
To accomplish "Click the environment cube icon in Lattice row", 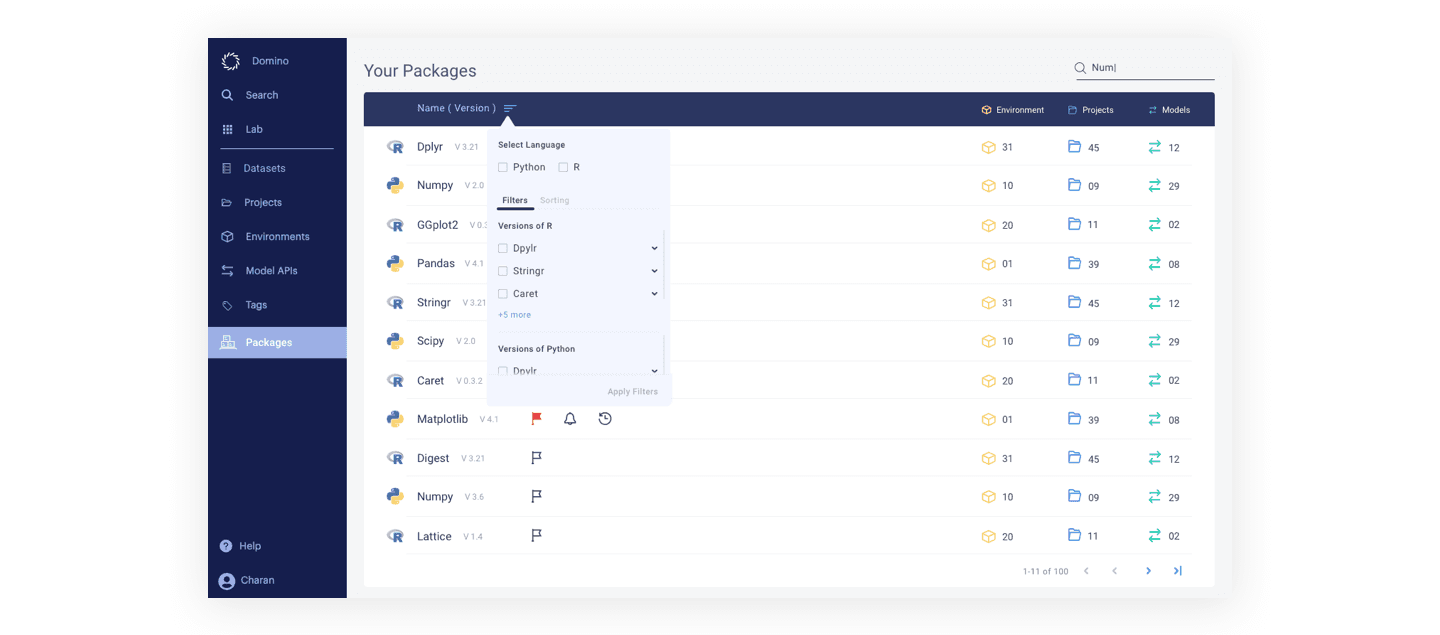I will pos(988,536).
